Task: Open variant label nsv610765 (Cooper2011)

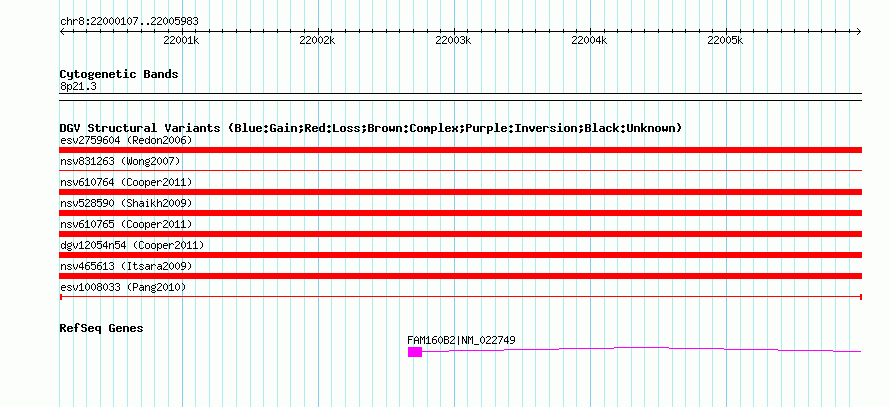Action: tap(126, 224)
